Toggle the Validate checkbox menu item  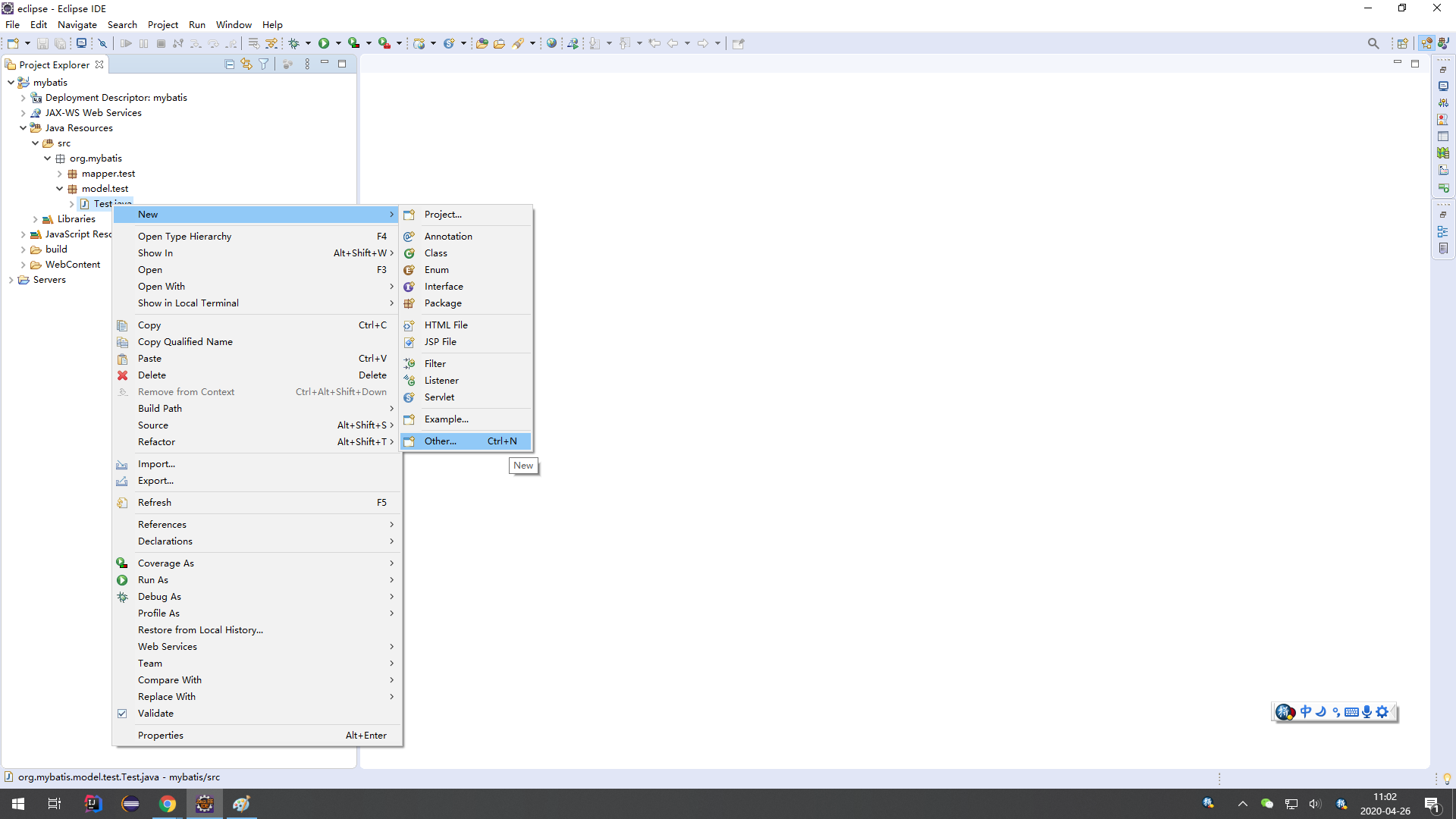click(x=155, y=714)
